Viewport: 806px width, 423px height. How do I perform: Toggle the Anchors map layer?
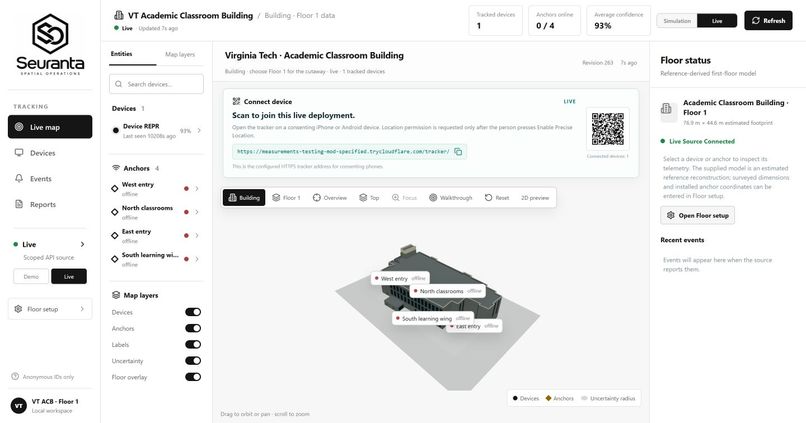pos(193,328)
